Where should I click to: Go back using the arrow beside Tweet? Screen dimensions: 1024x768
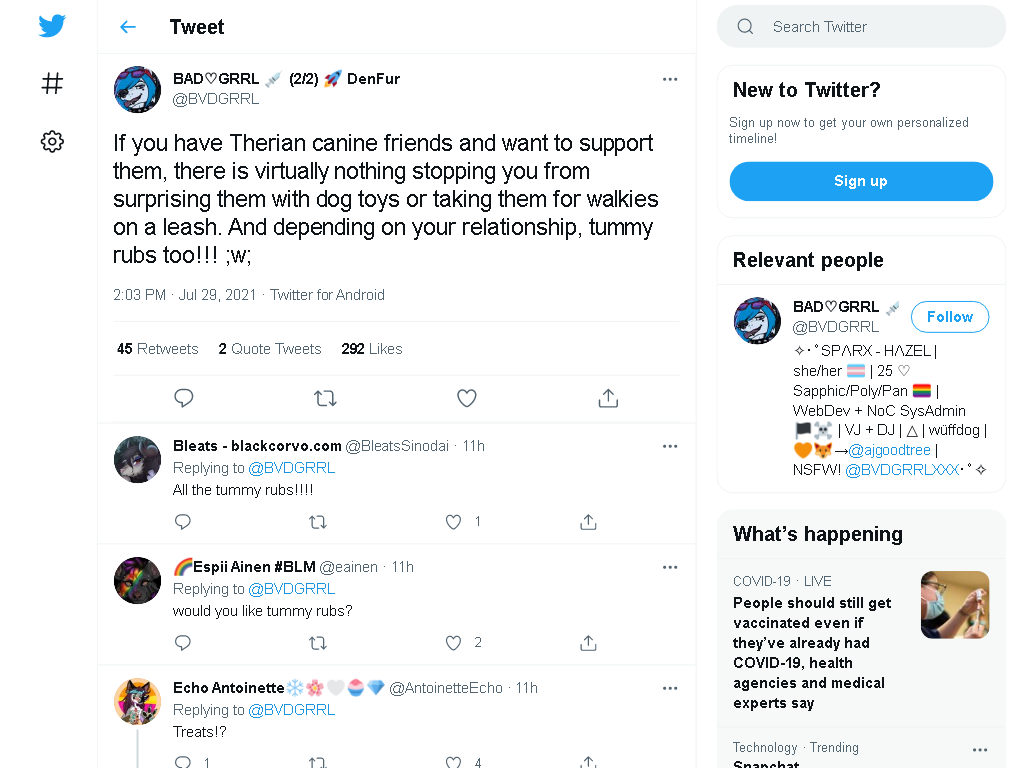click(x=128, y=27)
